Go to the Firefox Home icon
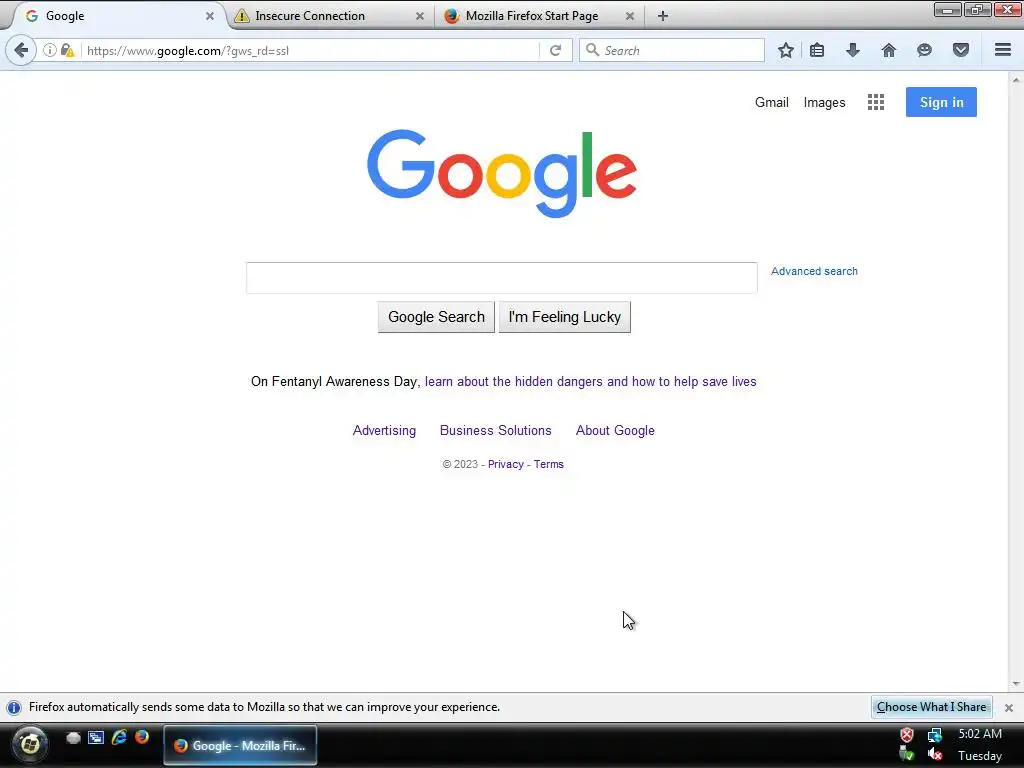Viewport: 1024px width, 768px height. [x=889, y=50]
